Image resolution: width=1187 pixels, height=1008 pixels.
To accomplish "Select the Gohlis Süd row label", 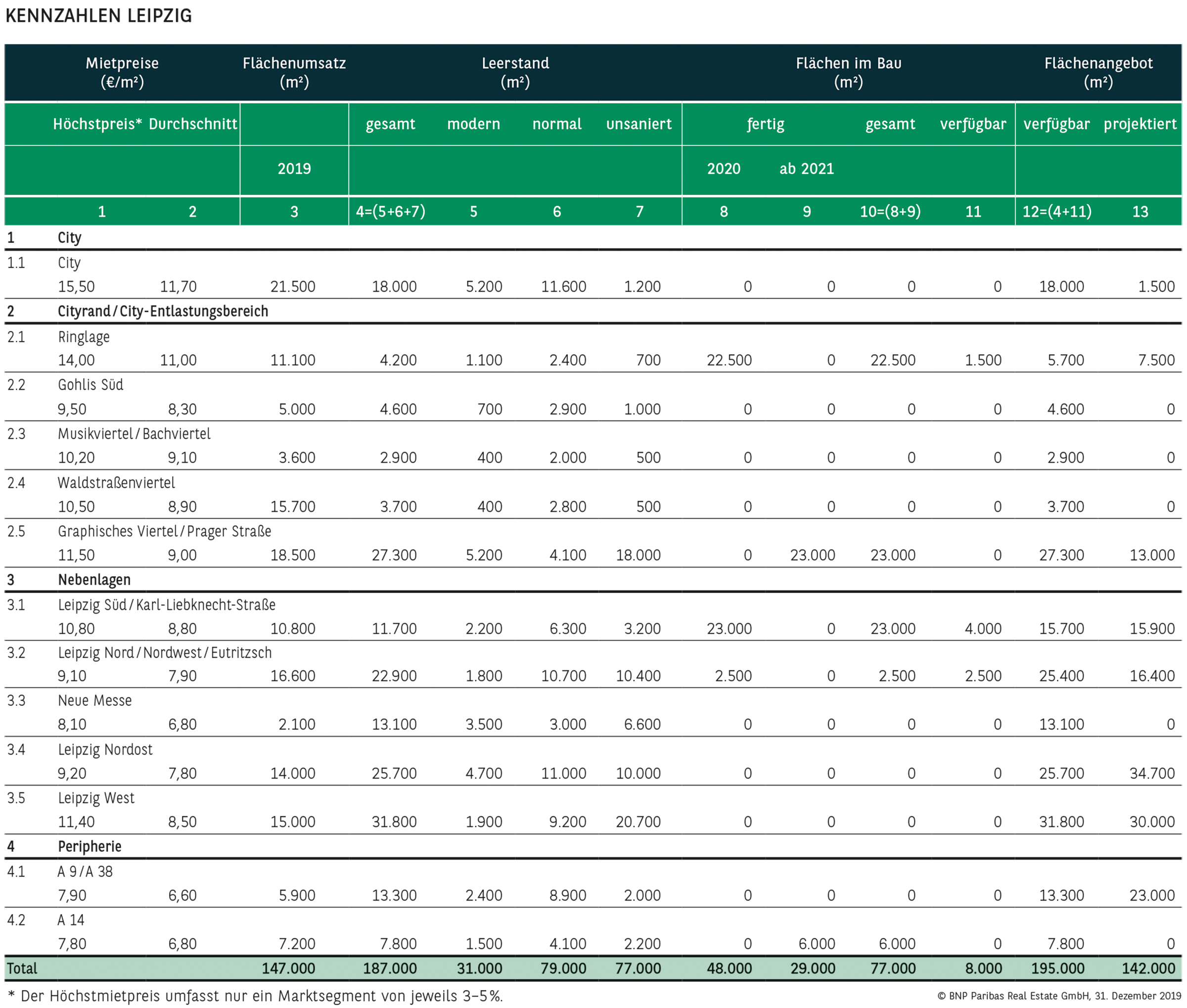I will click(91, 385).
